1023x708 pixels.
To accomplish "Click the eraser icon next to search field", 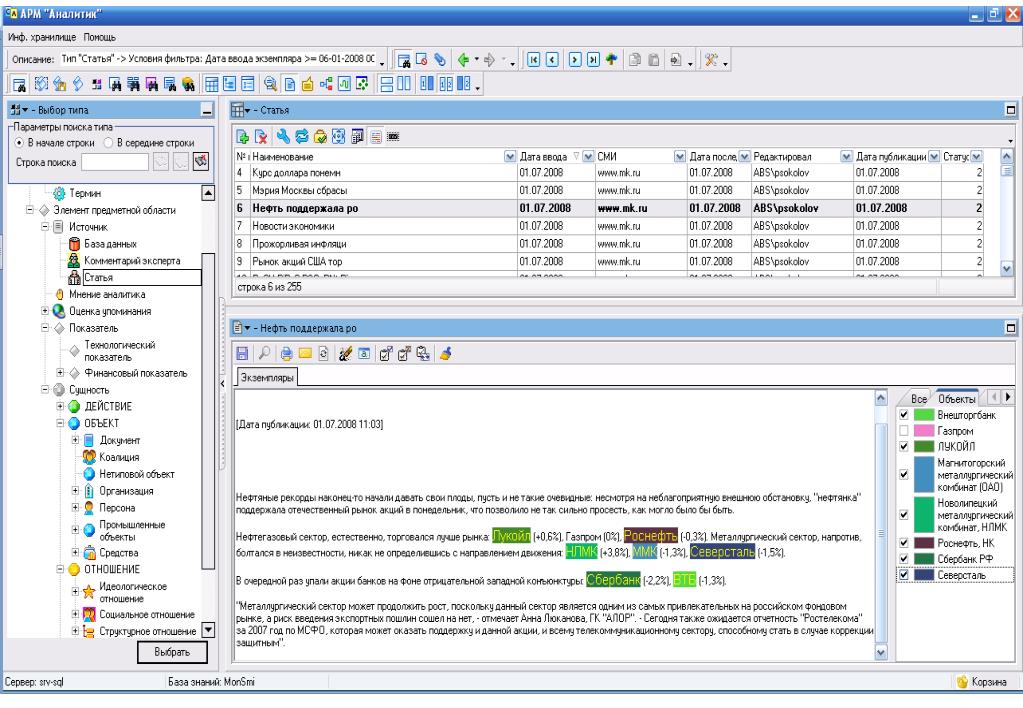I will (x=201, y=161).
